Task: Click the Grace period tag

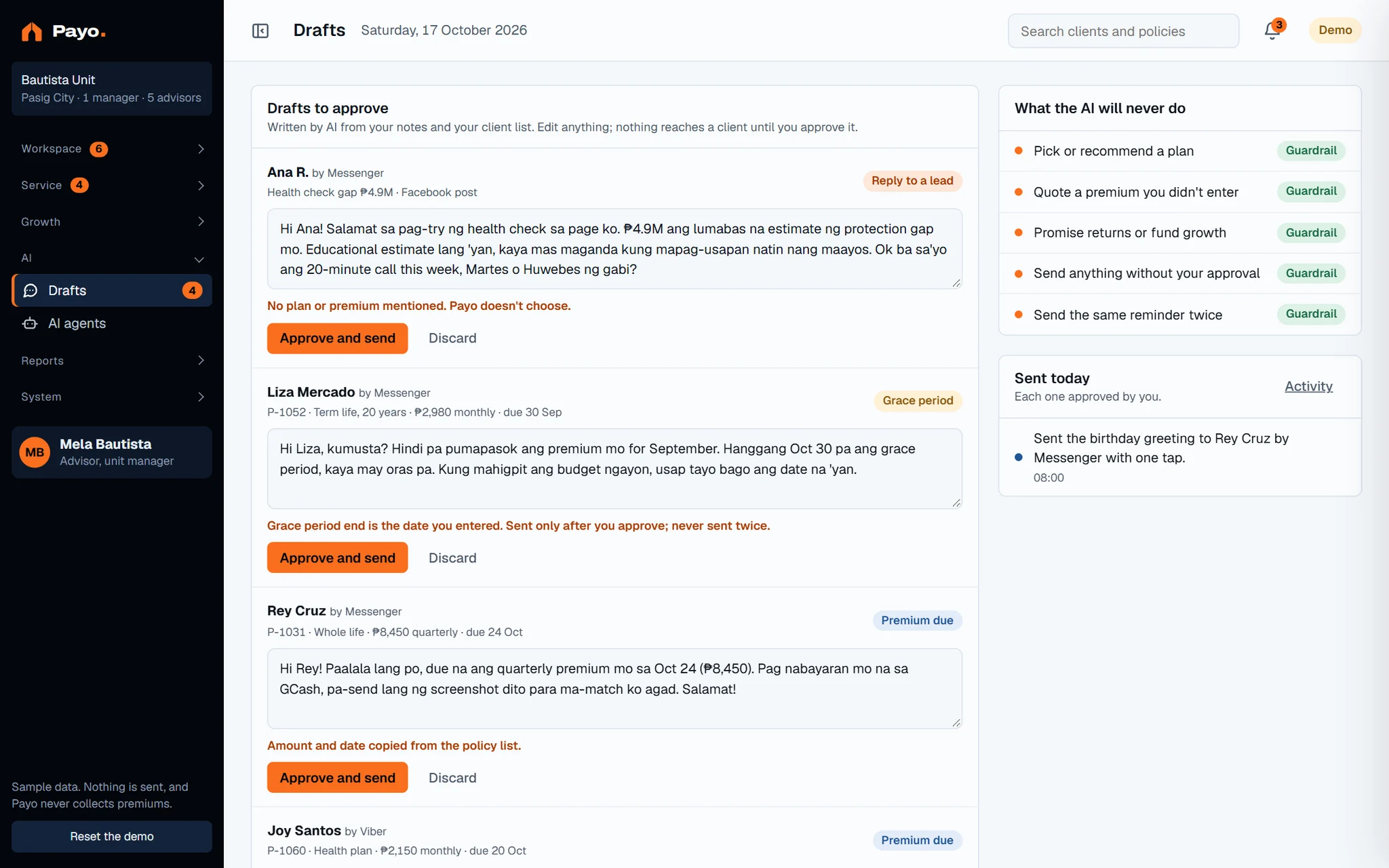Action: coord(918,401)
